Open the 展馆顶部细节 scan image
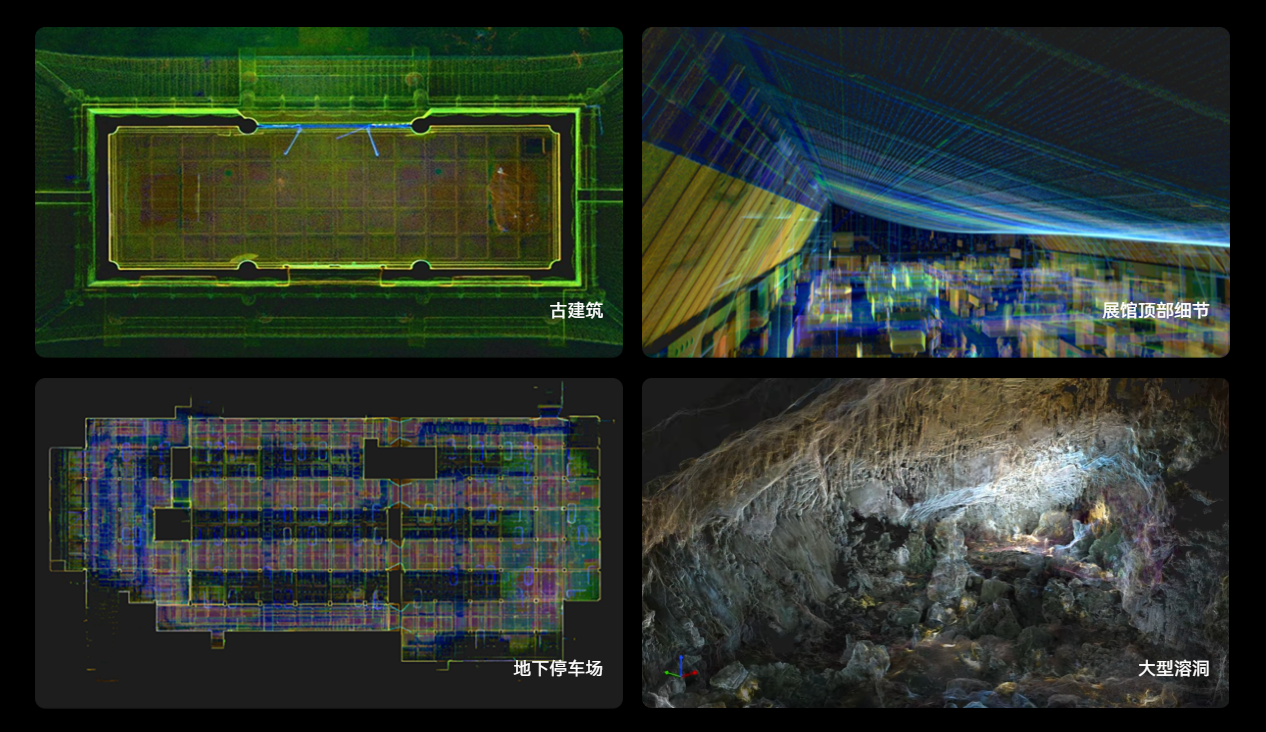Screen dimensions: 1266x732 click(x=935, y=191)
